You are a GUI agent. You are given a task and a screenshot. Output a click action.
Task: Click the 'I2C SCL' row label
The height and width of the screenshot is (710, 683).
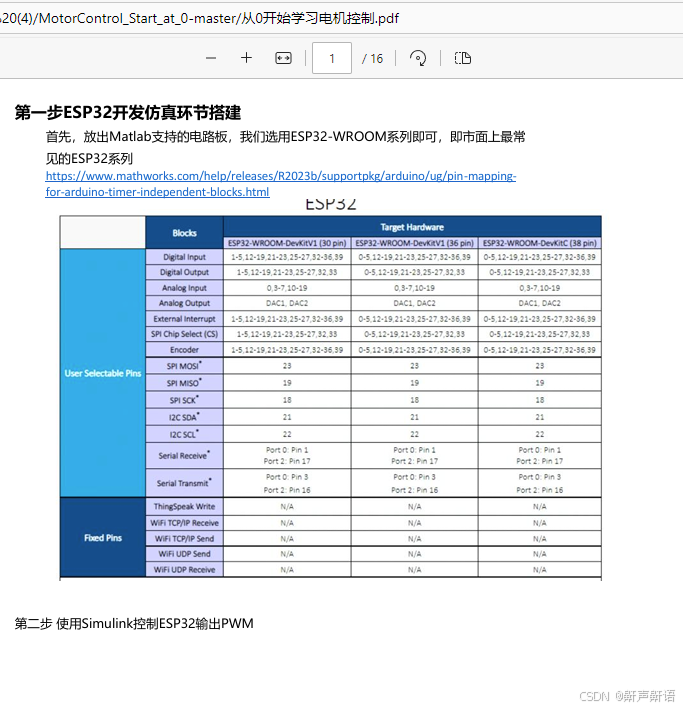coord(184,434)
